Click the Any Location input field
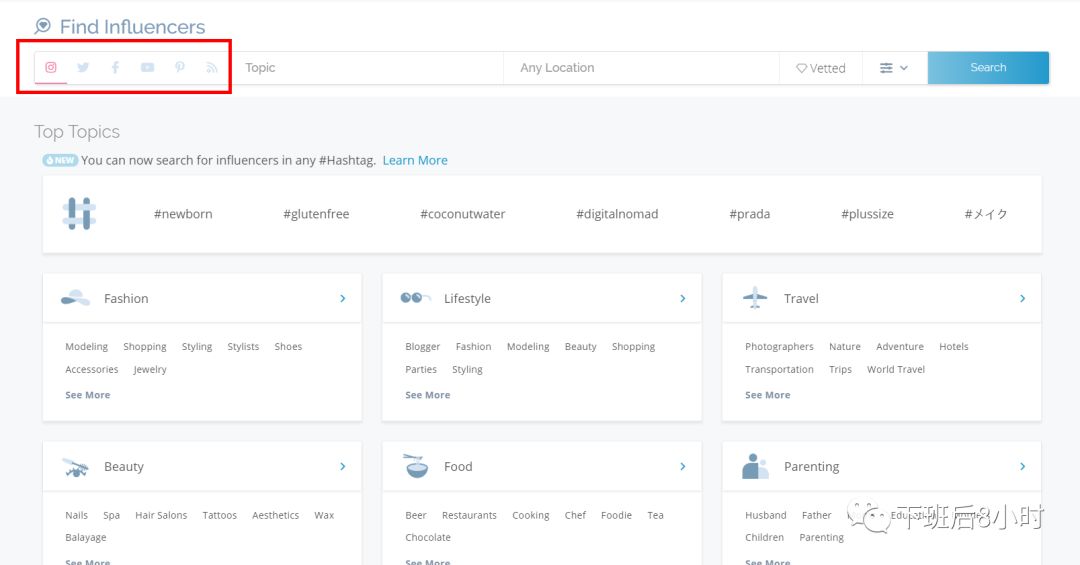The width and height of the screenshot is (1080, 565). (640, 68)
